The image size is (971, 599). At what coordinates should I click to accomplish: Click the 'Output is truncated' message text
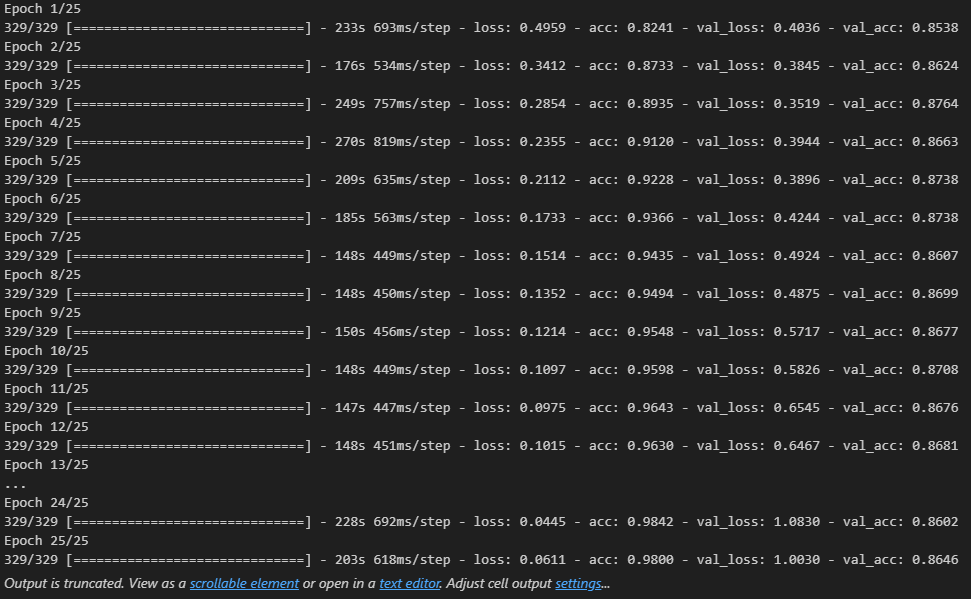pos(64,584)
